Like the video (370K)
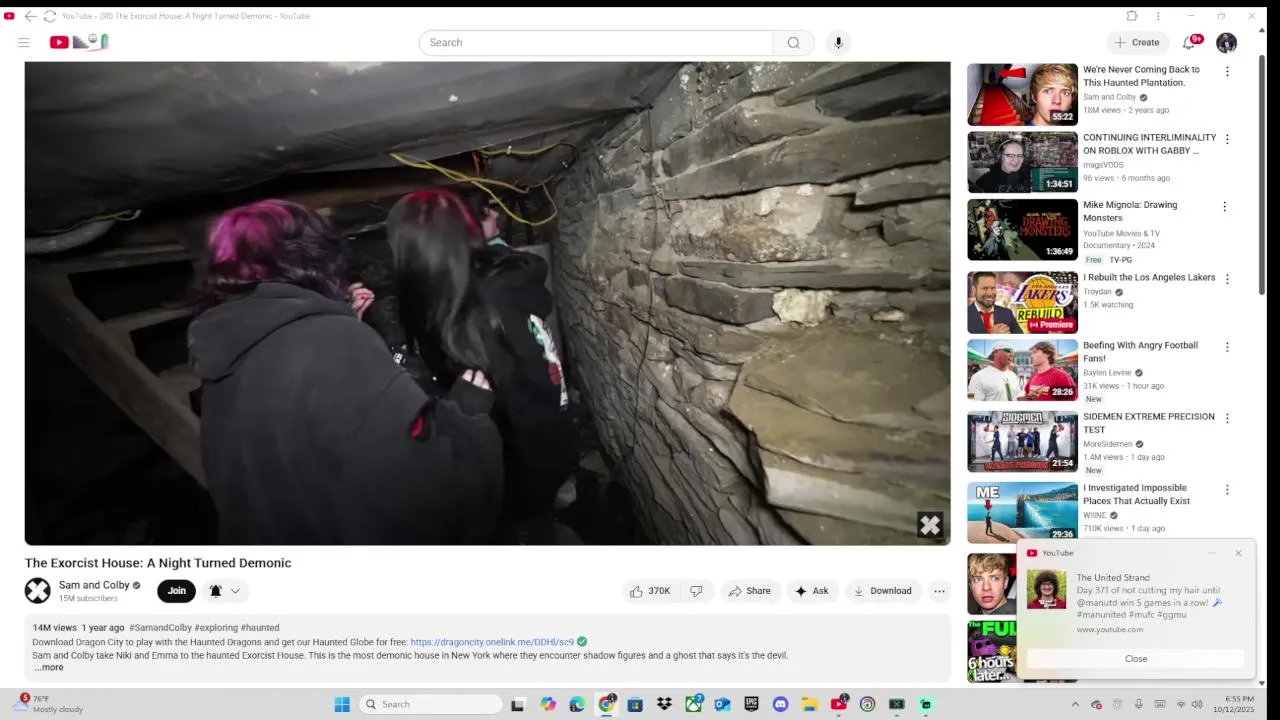The image size is (1280, 720). [x=650, y=591]
